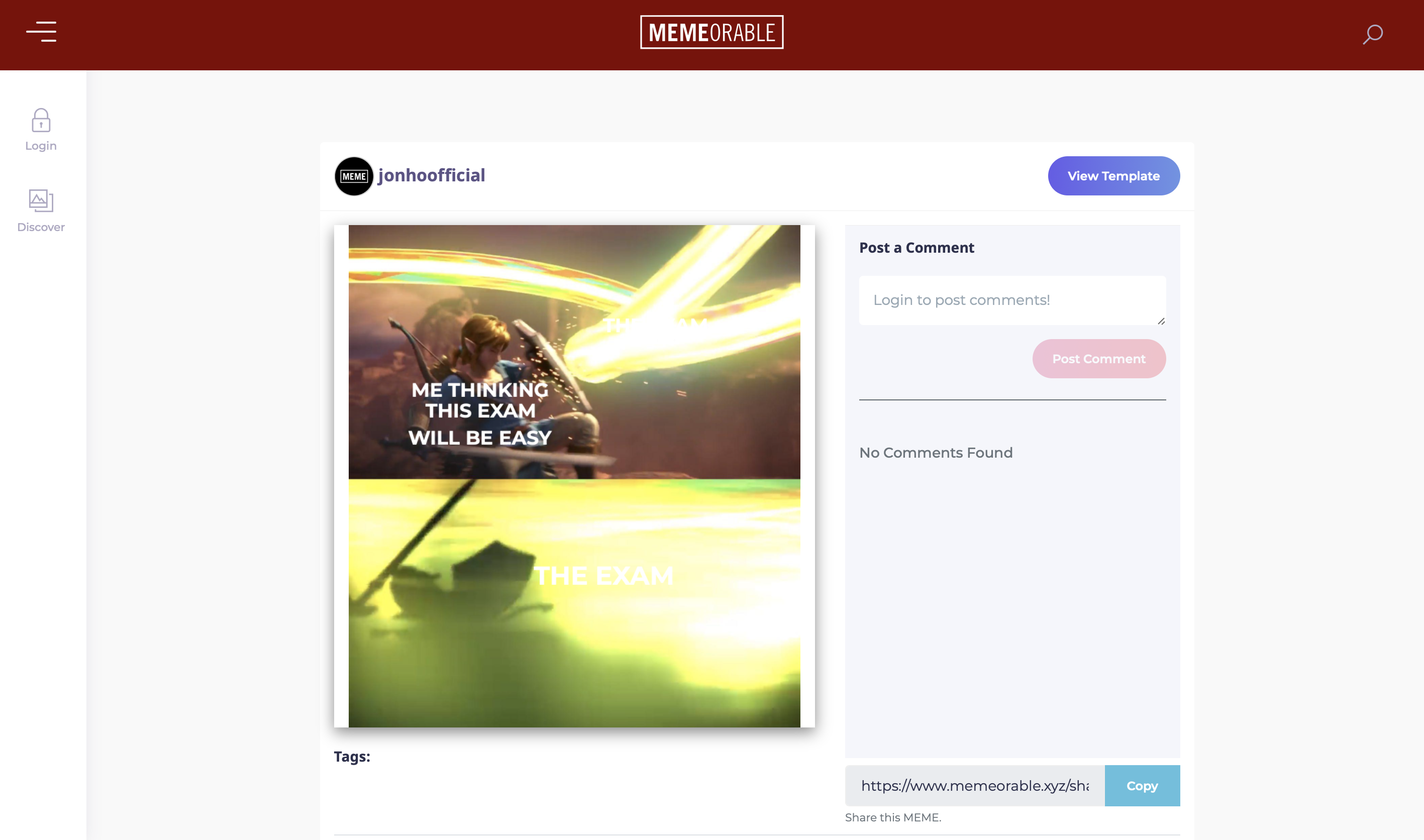This screenshot has height=840, width=1424.
Task: Copy the share link with Copy button
Action: pyautogui.click(x=1142, y=786)
